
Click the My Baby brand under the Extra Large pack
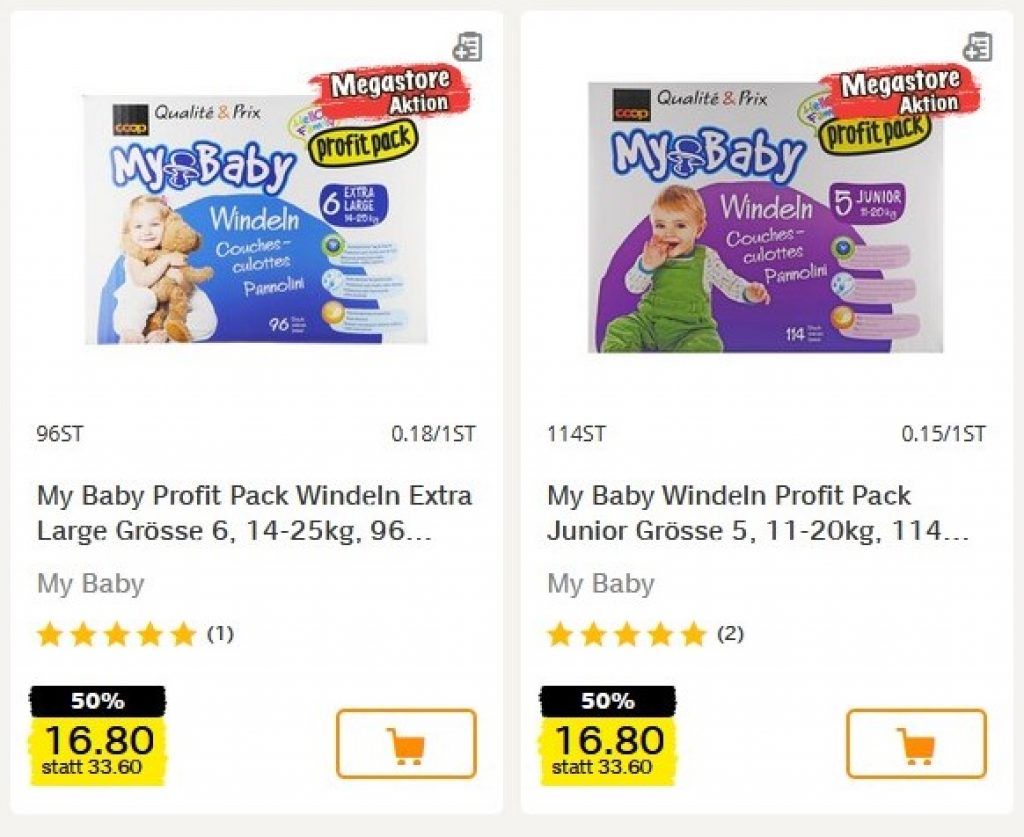(x=91, y=584)
